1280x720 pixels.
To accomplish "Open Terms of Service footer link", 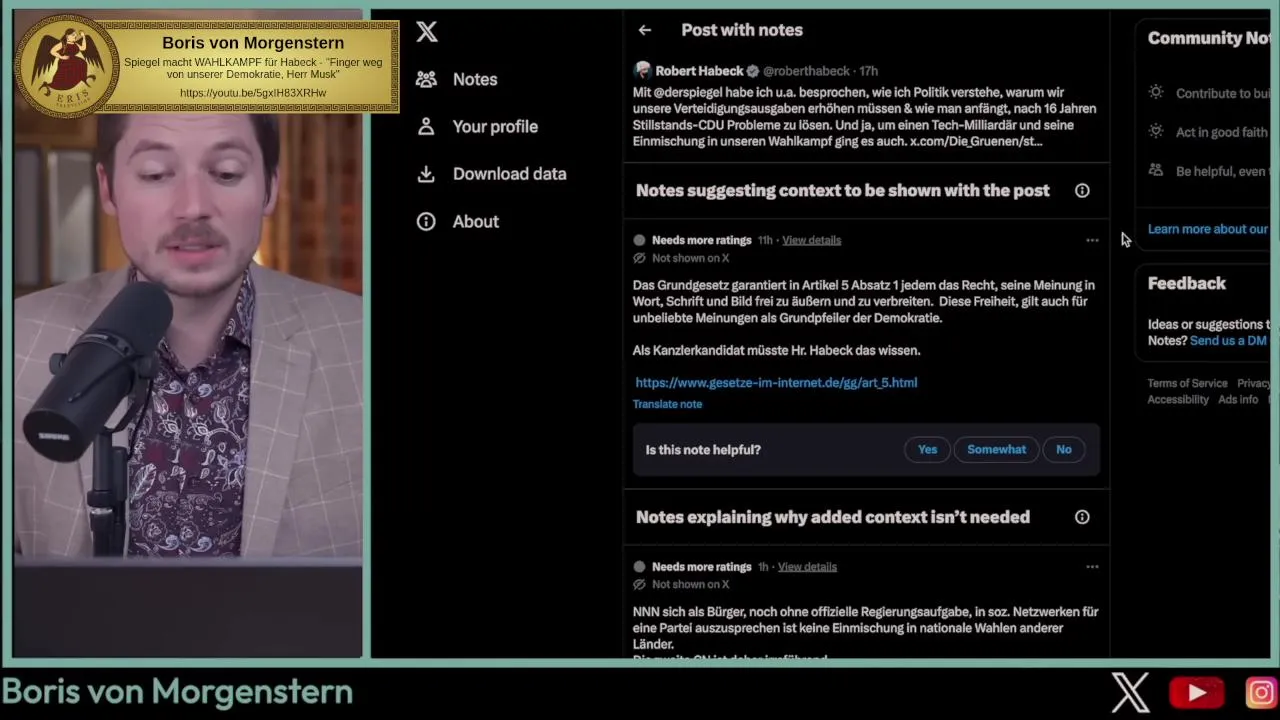I will (1187, 383).
